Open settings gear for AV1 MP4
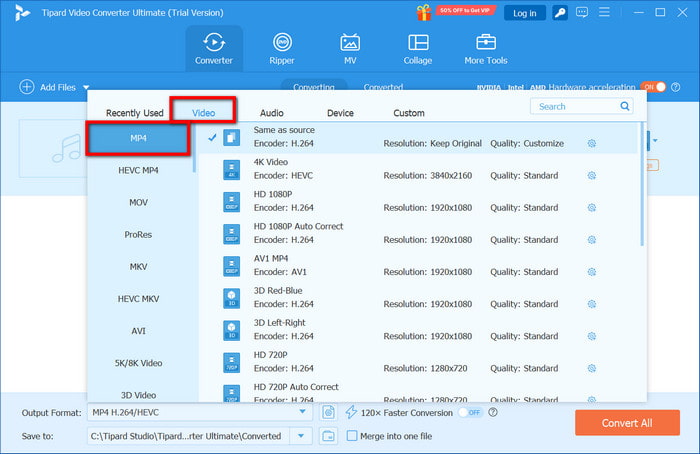The image size is (700, 454). tap(592, 272)
